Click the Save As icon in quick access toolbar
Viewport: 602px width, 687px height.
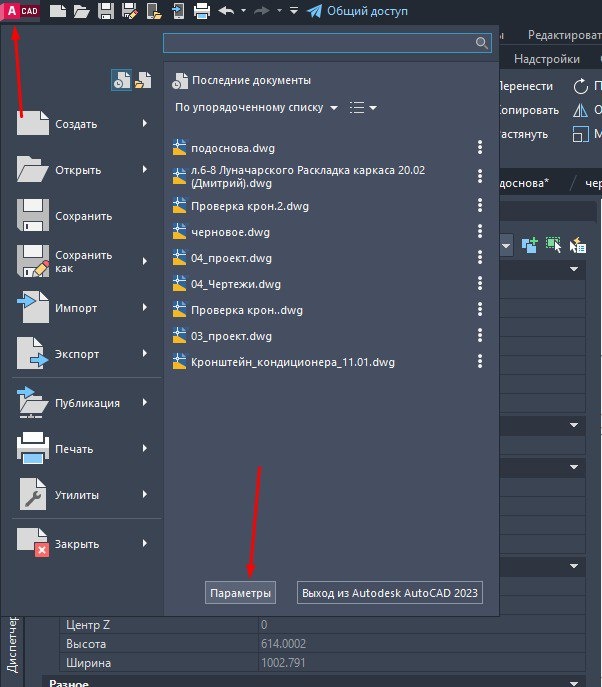[x=129, y=11]
